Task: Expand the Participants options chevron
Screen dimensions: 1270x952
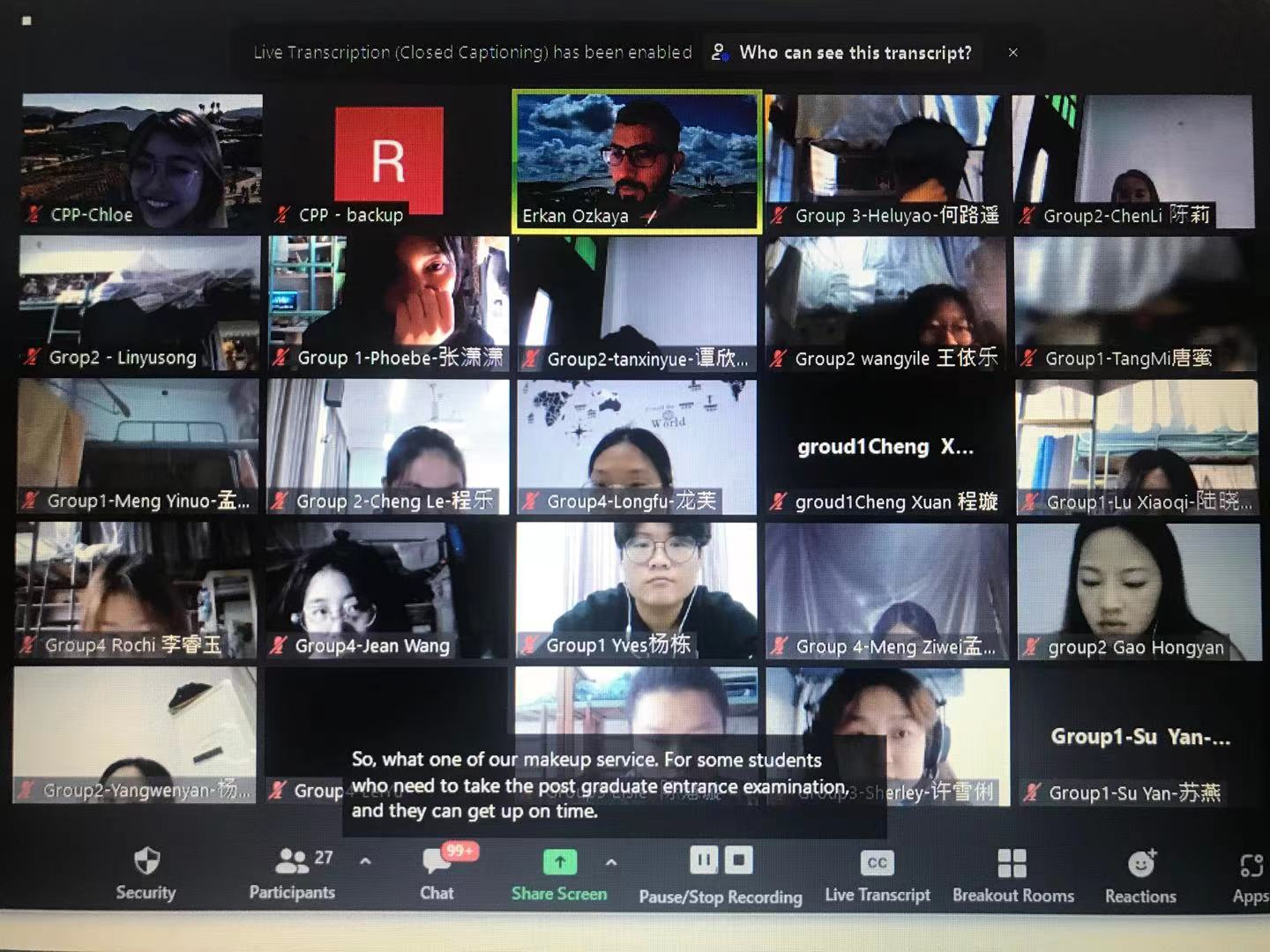Action: point(365,861)
